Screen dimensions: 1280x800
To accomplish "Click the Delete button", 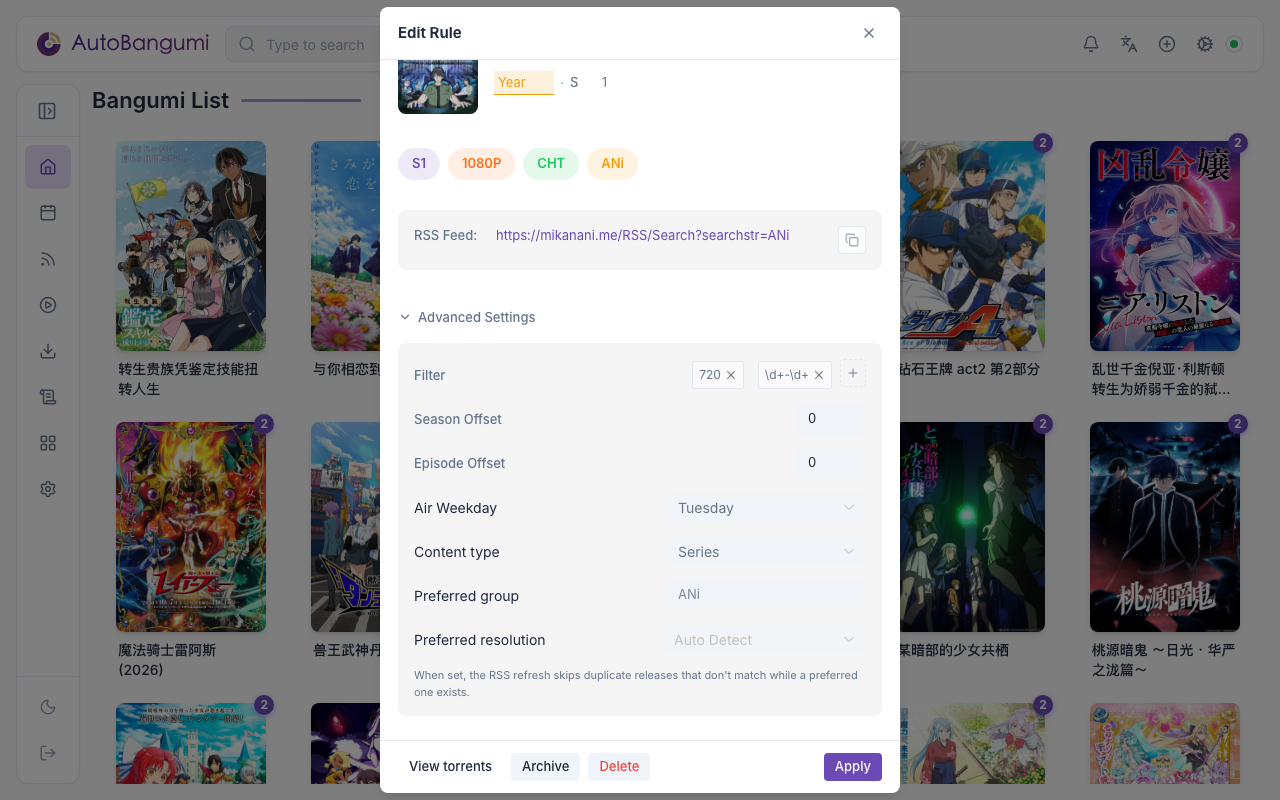I will (x=619, y=766).
